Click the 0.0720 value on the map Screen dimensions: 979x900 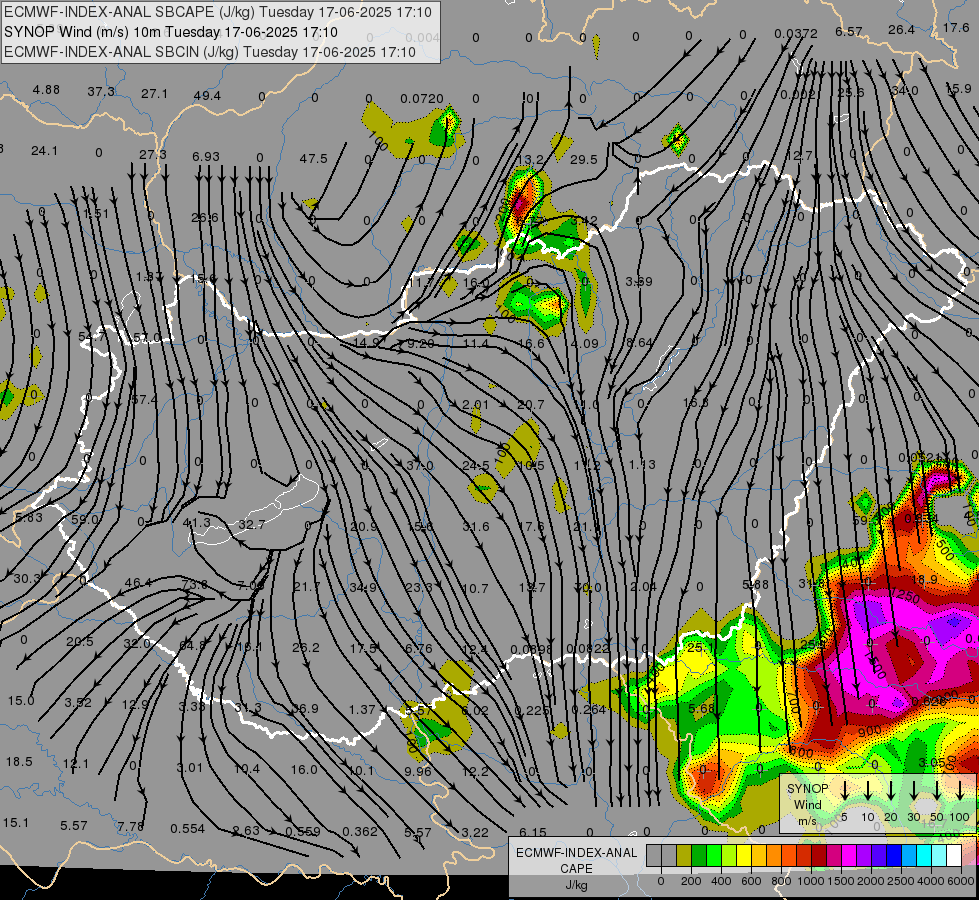point(422,99)
